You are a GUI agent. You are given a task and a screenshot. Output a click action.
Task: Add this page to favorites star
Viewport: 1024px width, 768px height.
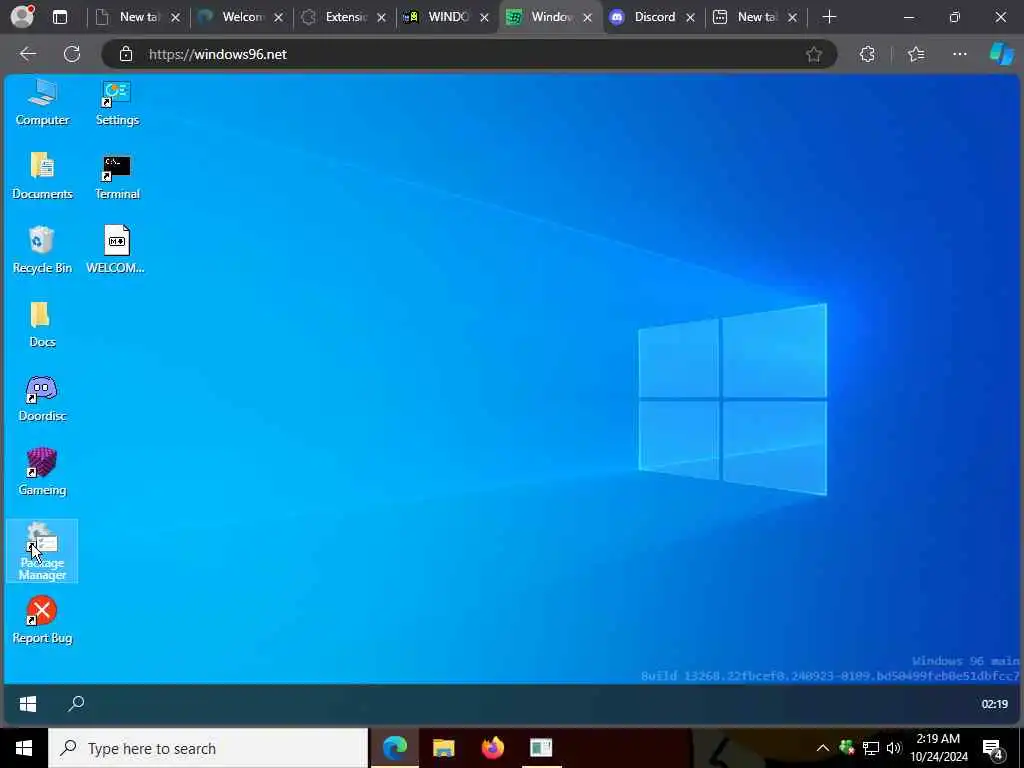(814, 54)
